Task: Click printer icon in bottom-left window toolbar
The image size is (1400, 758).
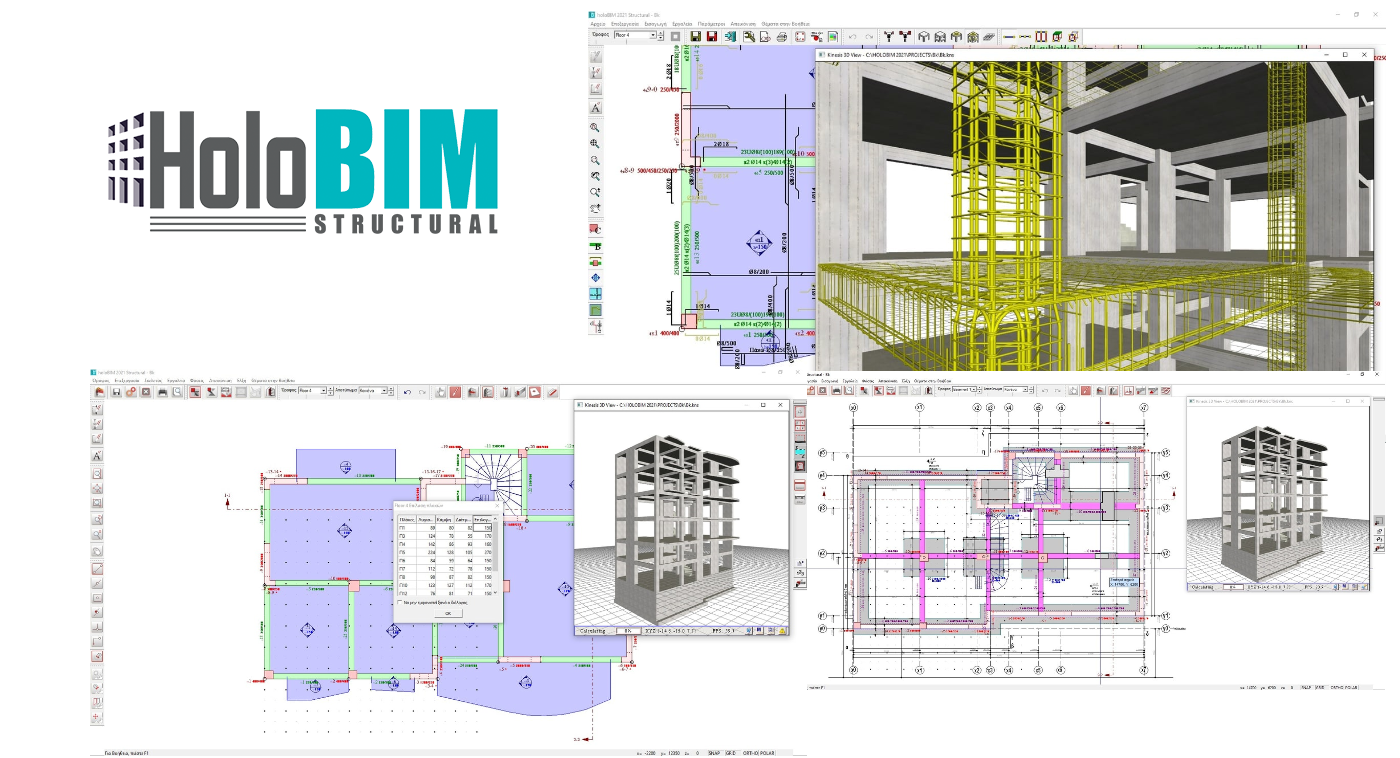Action: coord(162,392)
